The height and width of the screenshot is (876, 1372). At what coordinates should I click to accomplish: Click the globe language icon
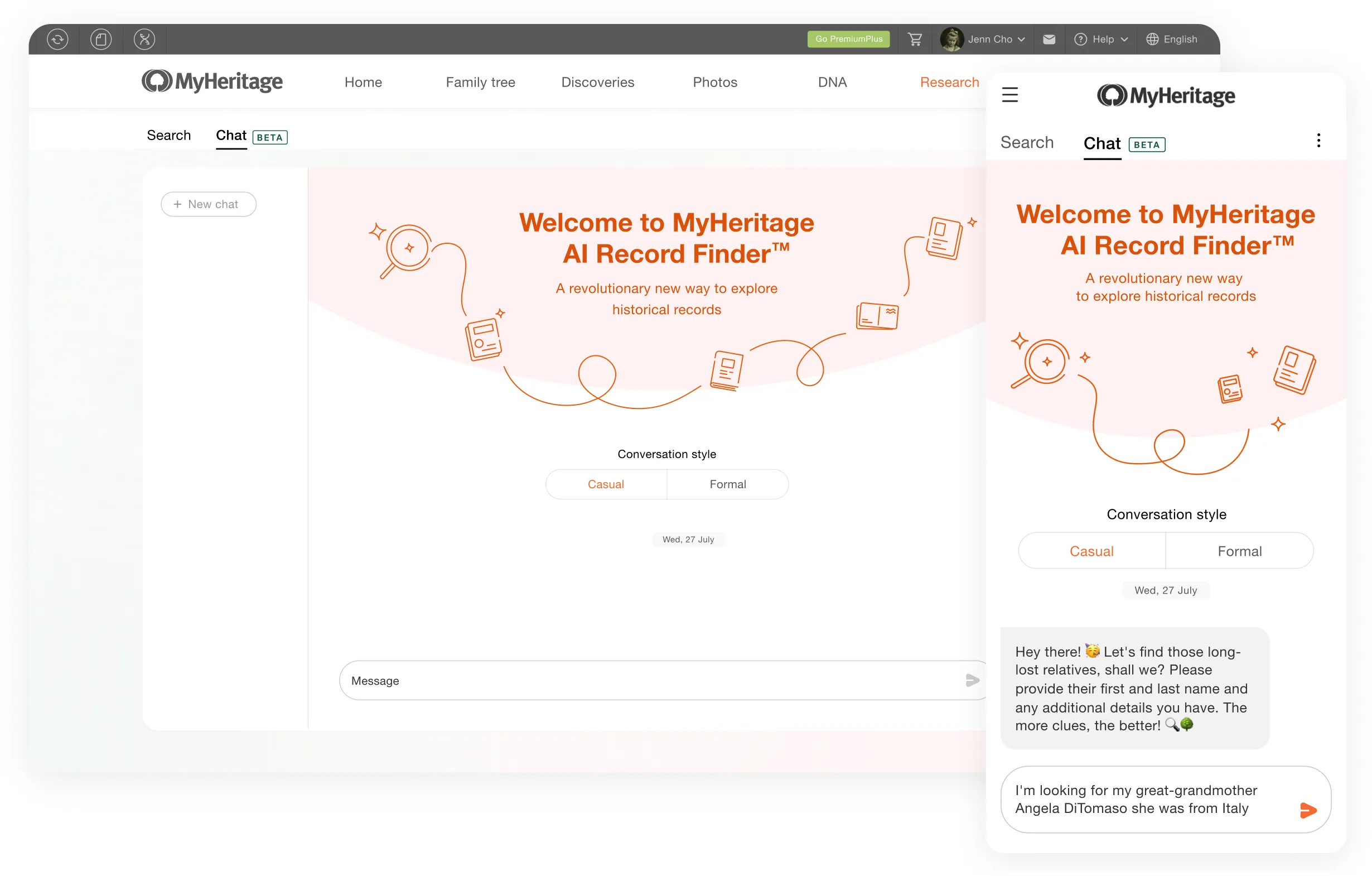(x=1152, y=39)
